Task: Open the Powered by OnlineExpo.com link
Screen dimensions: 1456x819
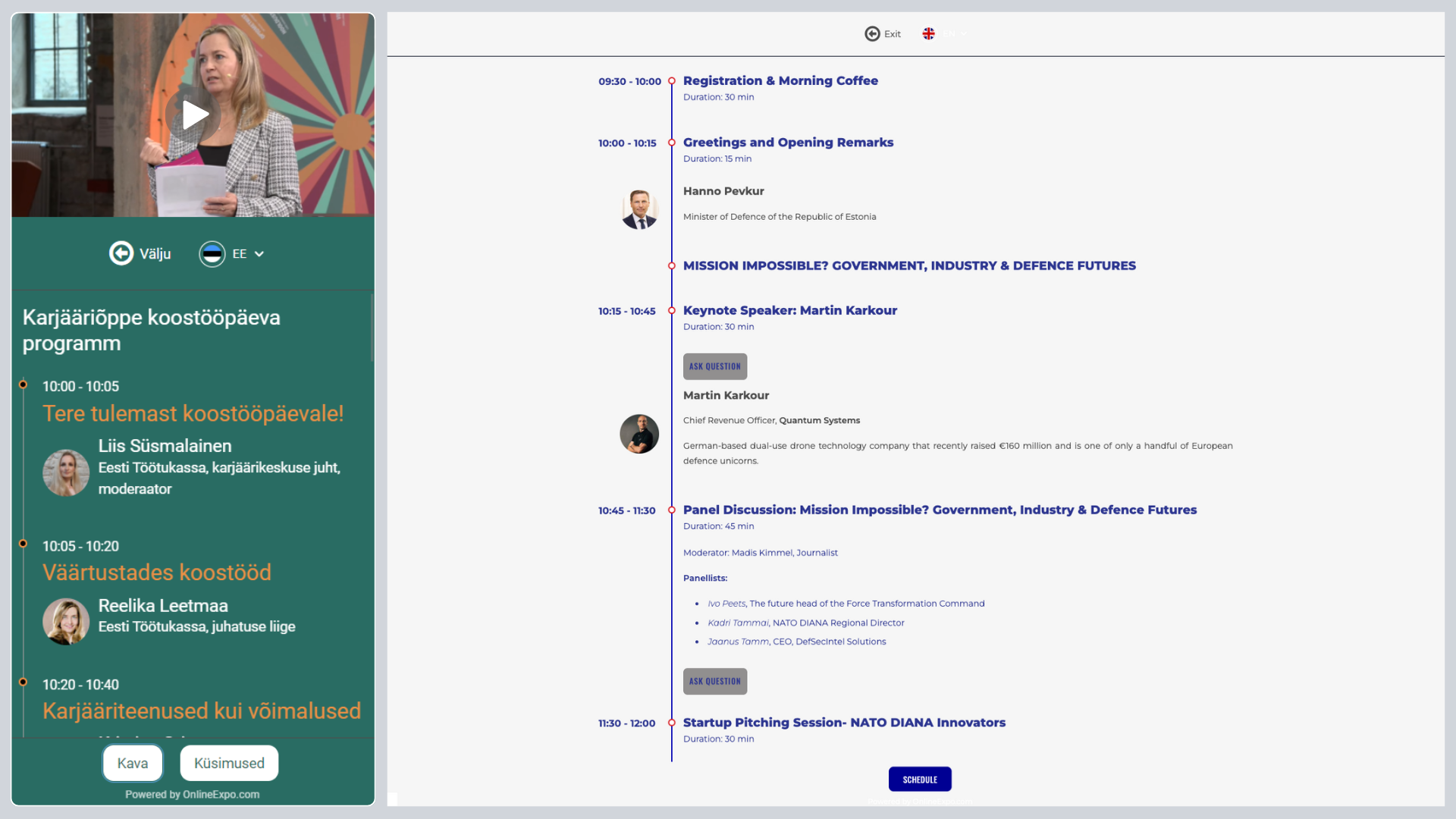Action: point(193,795)
